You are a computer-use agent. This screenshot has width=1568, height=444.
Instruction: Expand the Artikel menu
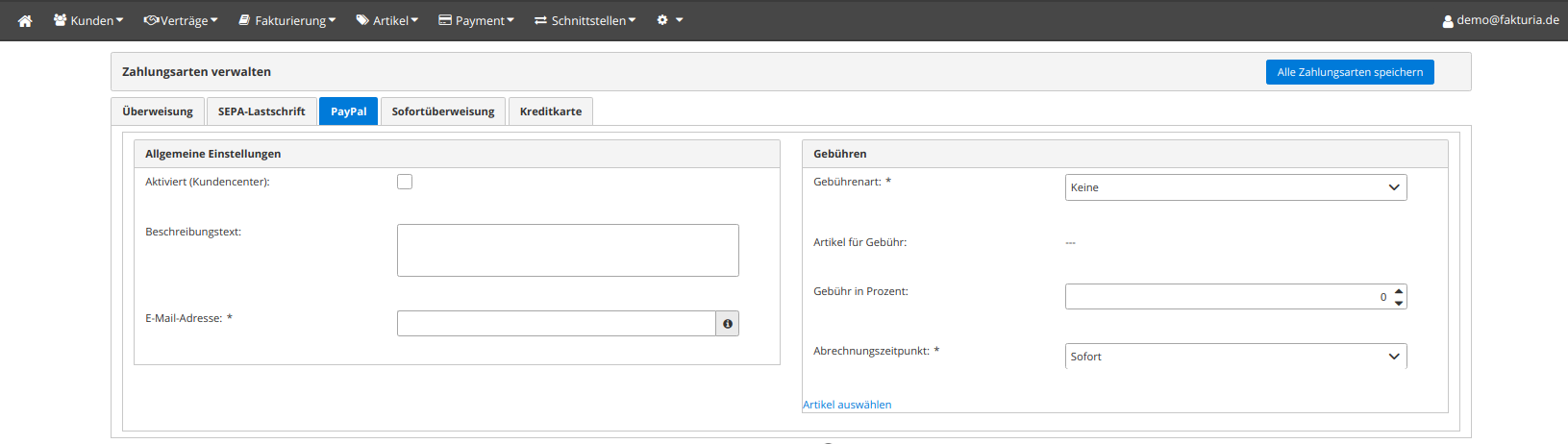(x=387, y=20)
